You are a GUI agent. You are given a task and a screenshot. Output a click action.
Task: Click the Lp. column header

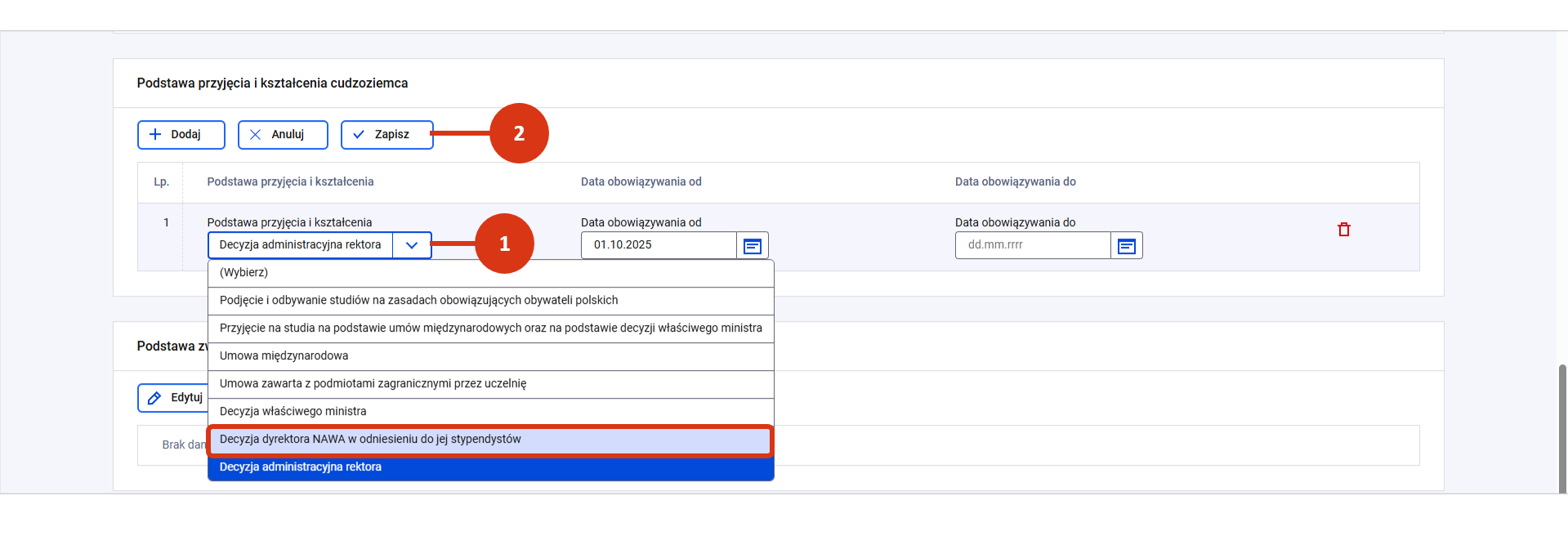tap(162, 182)
